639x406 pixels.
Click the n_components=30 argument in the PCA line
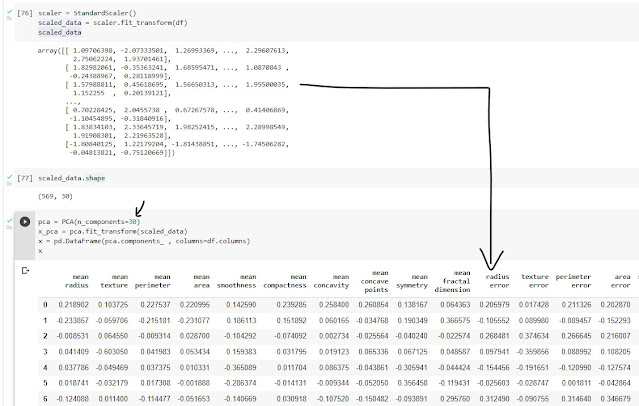[106, 220]
